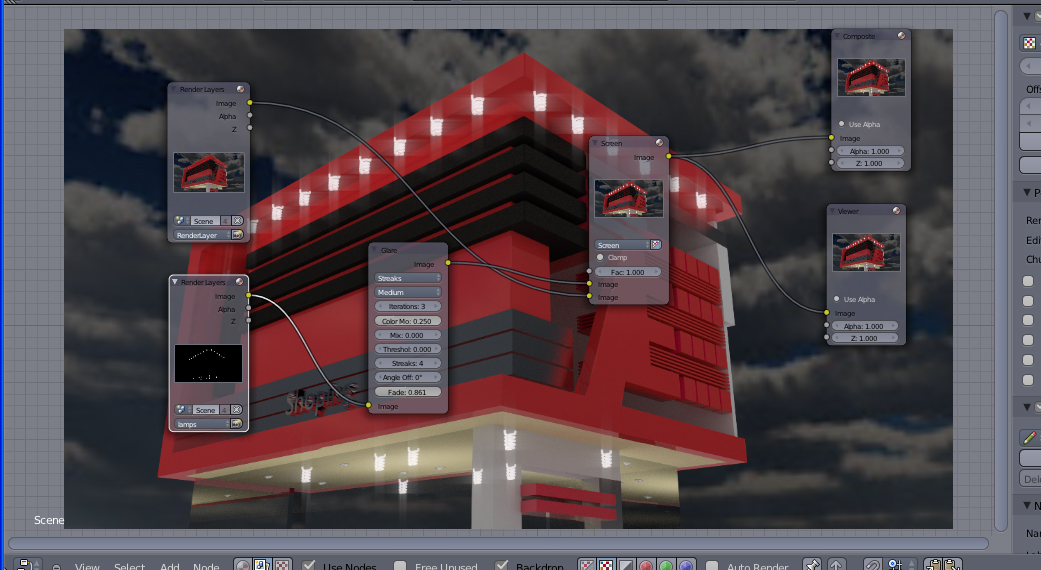1041x570 pixels.
Task: Click preview toggle sphere on lamps Render Layers node
Action: tap(240, 281)
